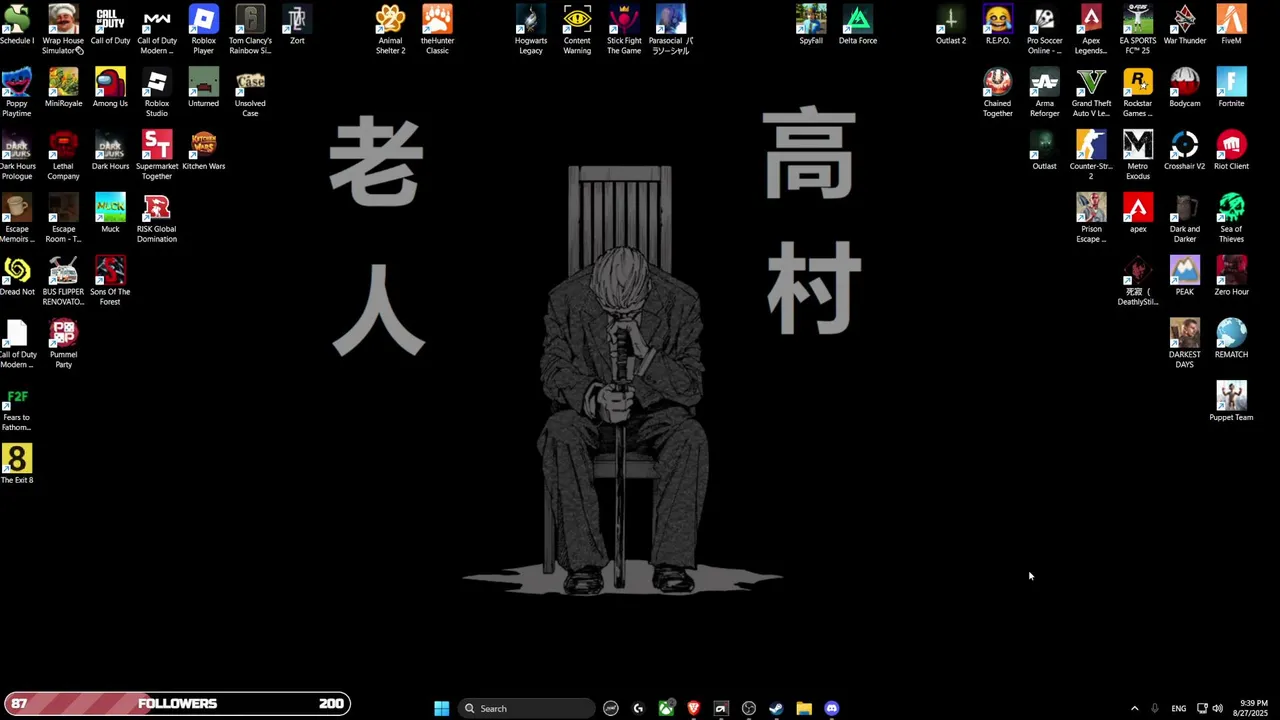Open the Among Us shortcut

pos(110,88)
